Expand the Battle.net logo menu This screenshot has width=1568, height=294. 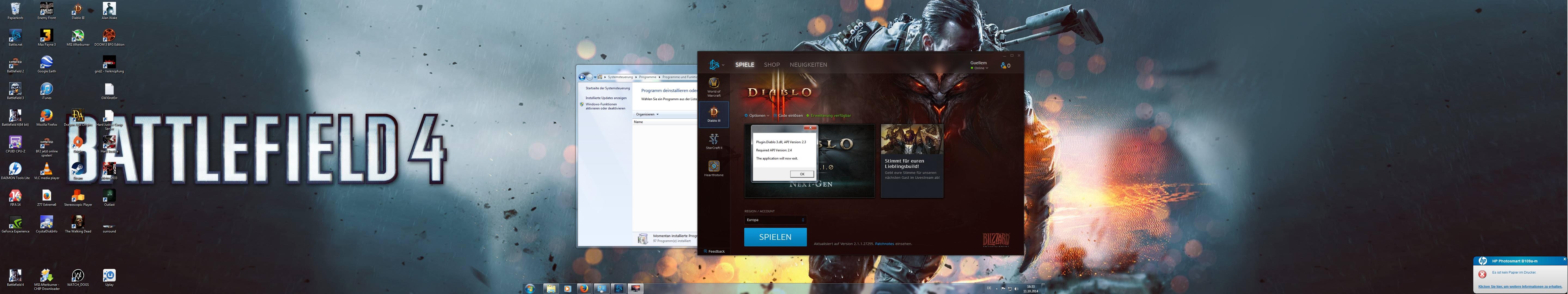pyautogui.click(x=716, y=65)
